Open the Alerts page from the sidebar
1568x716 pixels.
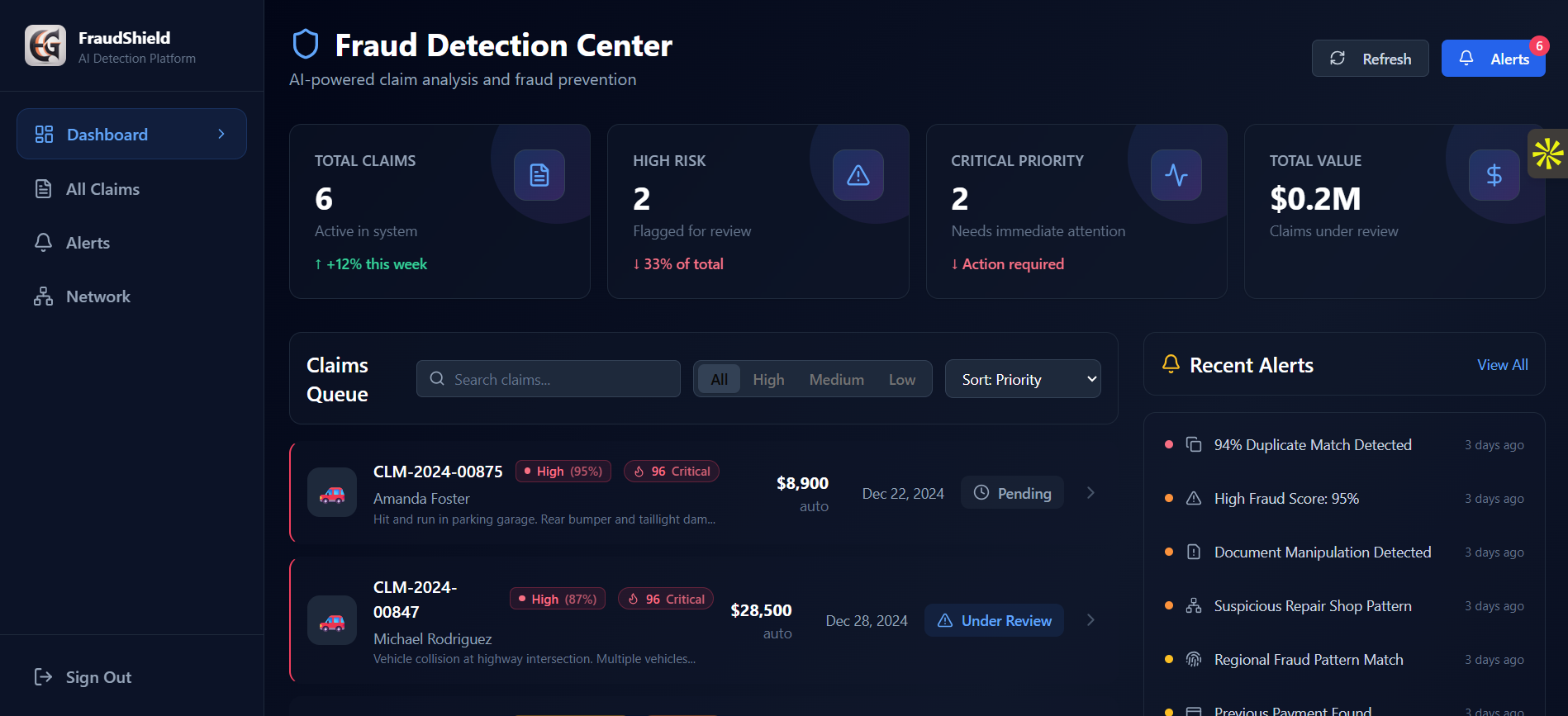coord(131,243)
